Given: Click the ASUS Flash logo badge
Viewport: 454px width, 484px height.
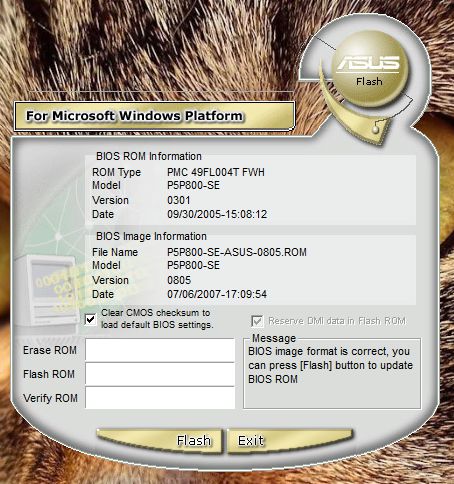Looking at the screenshot, I should [369, 68].
